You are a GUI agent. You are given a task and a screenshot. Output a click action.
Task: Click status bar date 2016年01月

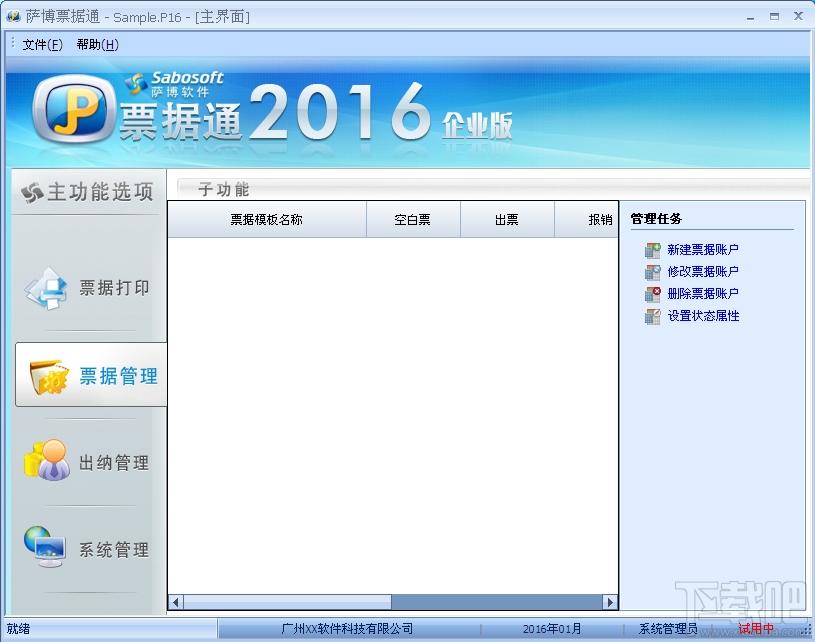pos(552,629)
